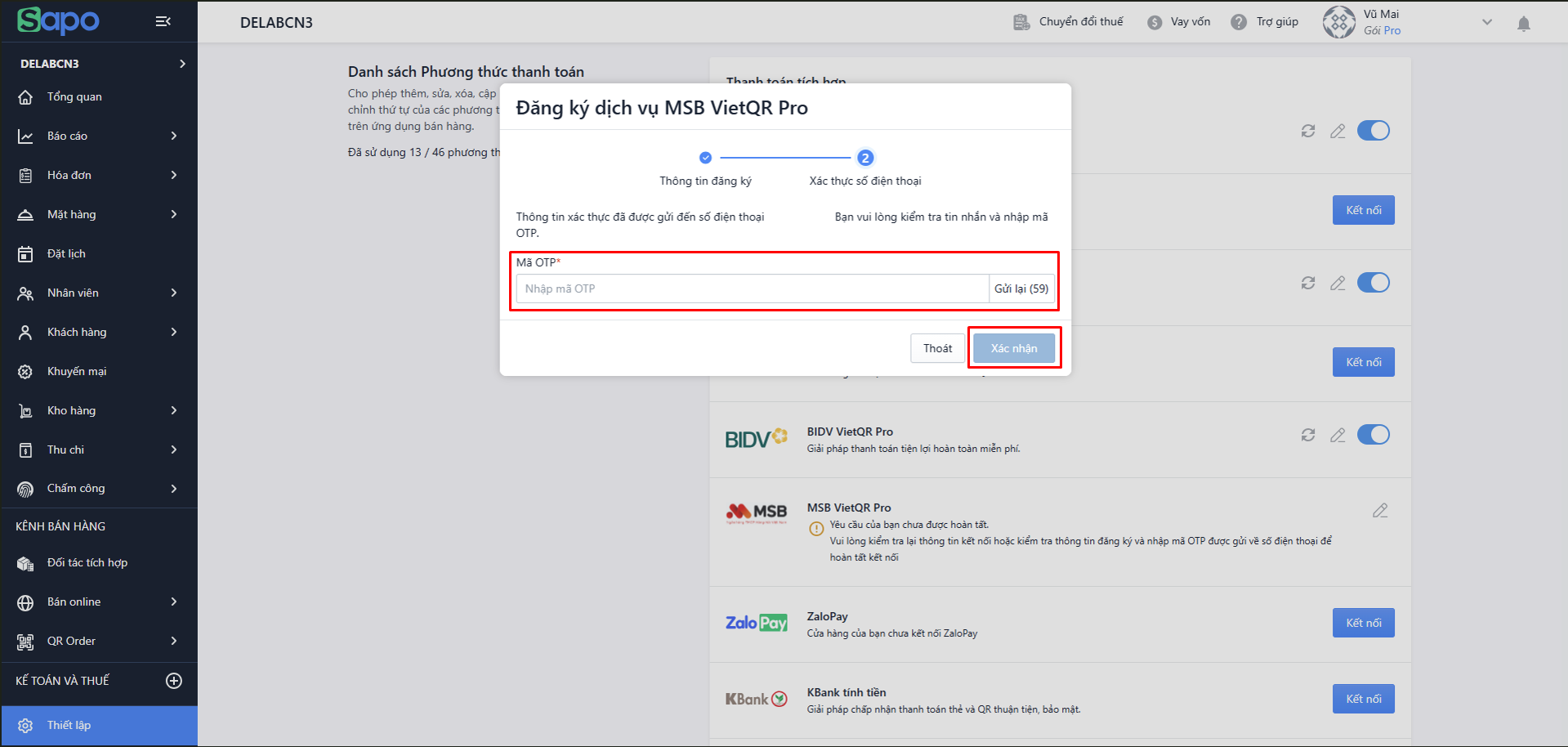Expand the Hóa đơn submenu
This screenshot has height=747, width=1568.
pos(174,175)
